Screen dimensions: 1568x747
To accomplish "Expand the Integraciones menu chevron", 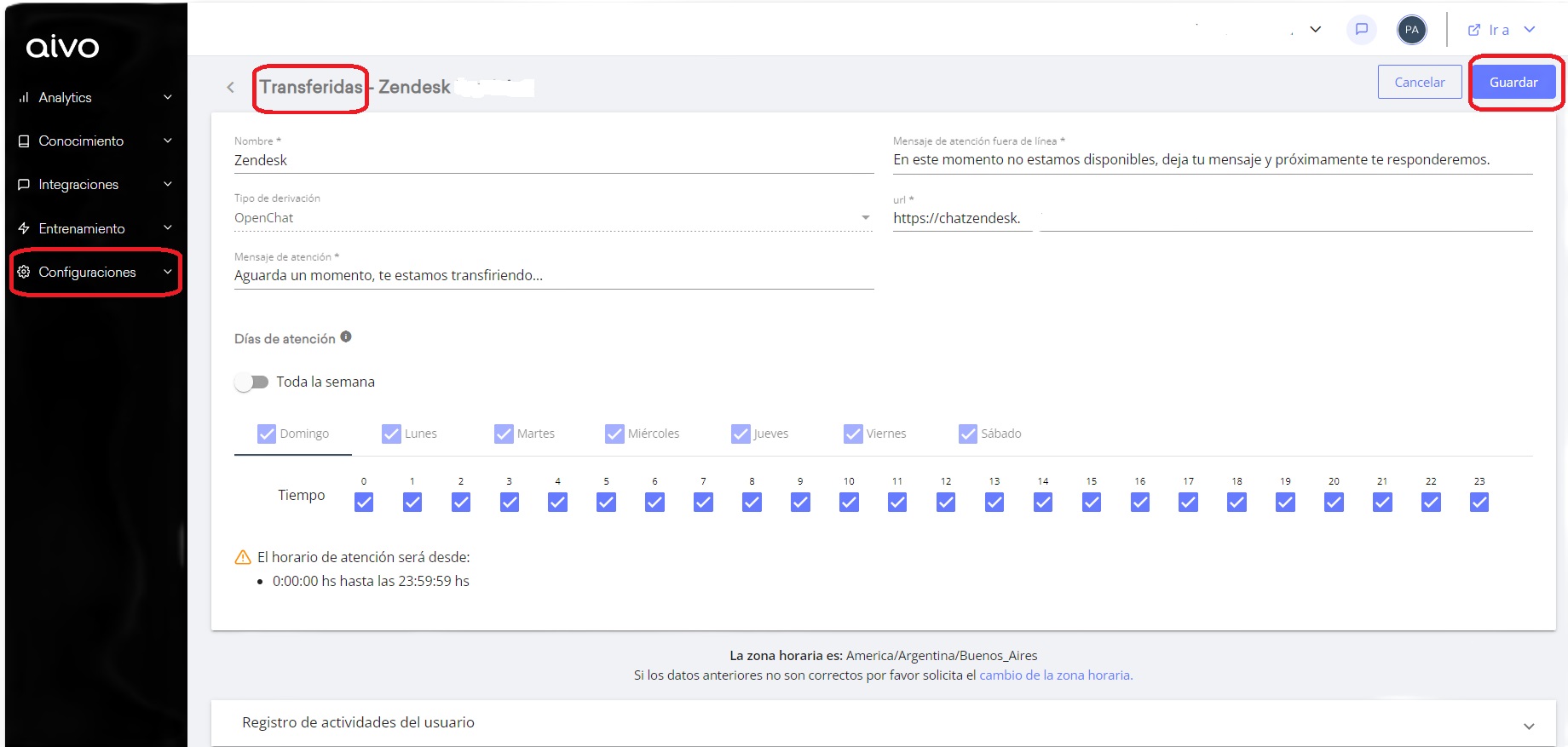I will point(168,184).
